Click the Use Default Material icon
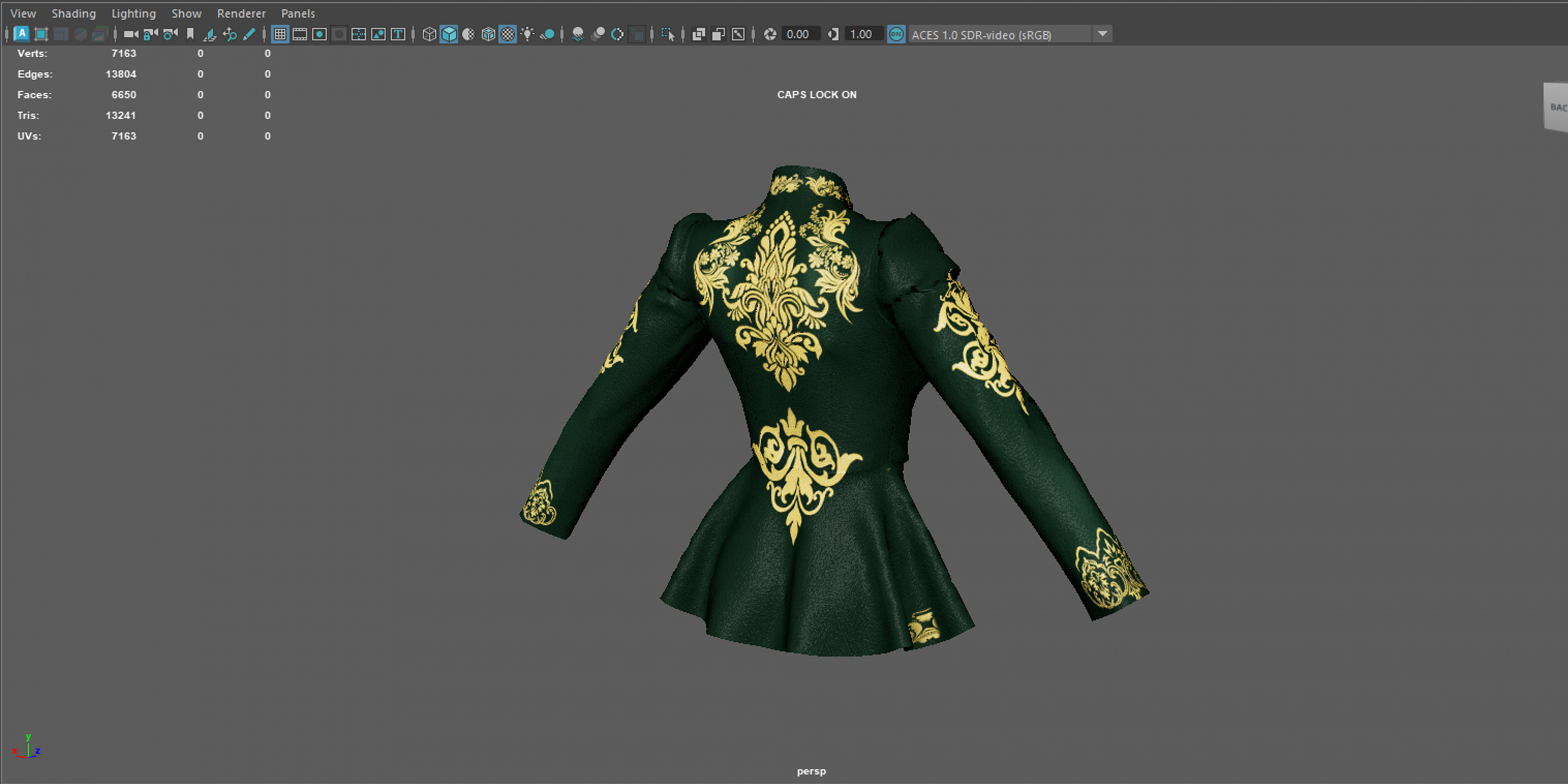 click(468, 34)
